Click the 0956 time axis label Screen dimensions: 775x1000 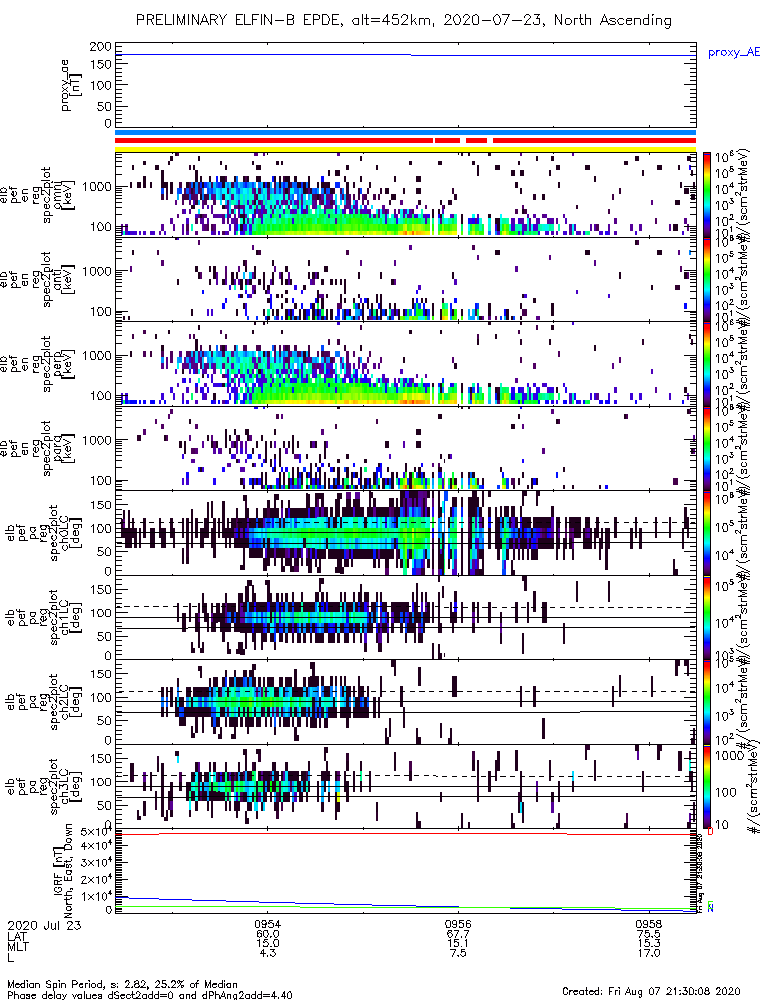pyautogui.click(x=458, y=924)
